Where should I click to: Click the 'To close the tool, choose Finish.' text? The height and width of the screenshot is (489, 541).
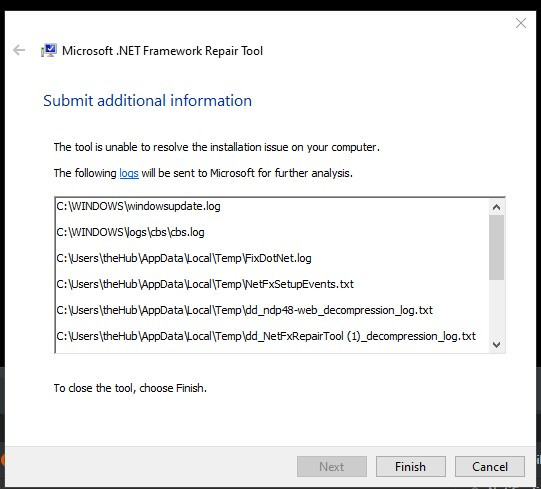[130, 388]
